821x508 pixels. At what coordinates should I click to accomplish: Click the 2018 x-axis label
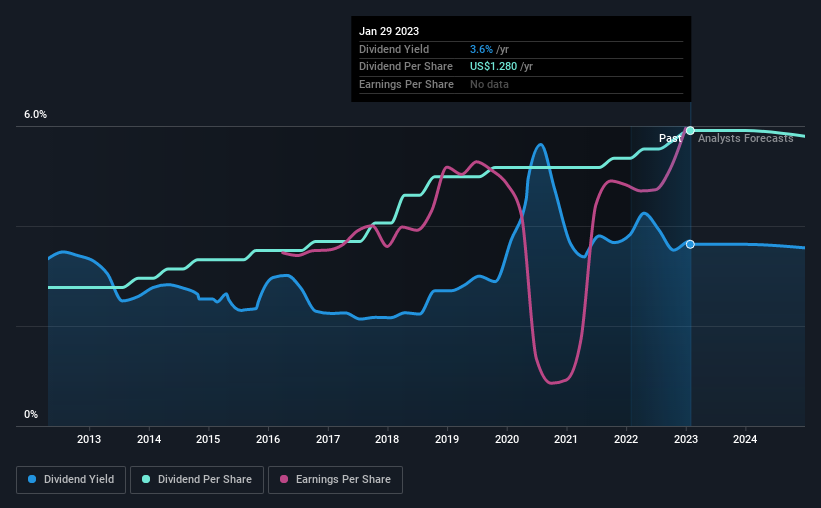(387, 439)
